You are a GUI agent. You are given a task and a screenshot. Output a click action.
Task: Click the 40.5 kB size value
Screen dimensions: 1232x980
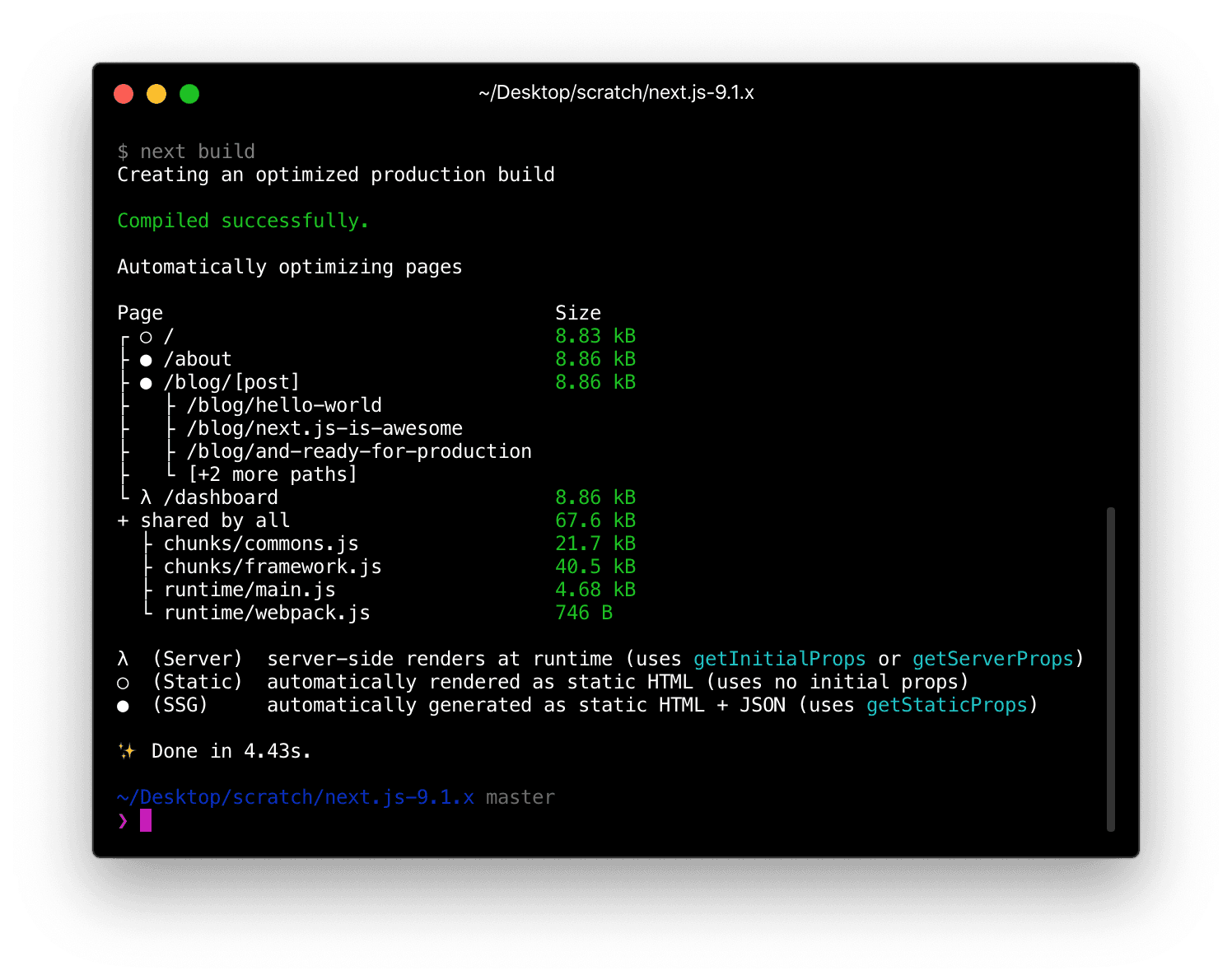click(595, 567)
